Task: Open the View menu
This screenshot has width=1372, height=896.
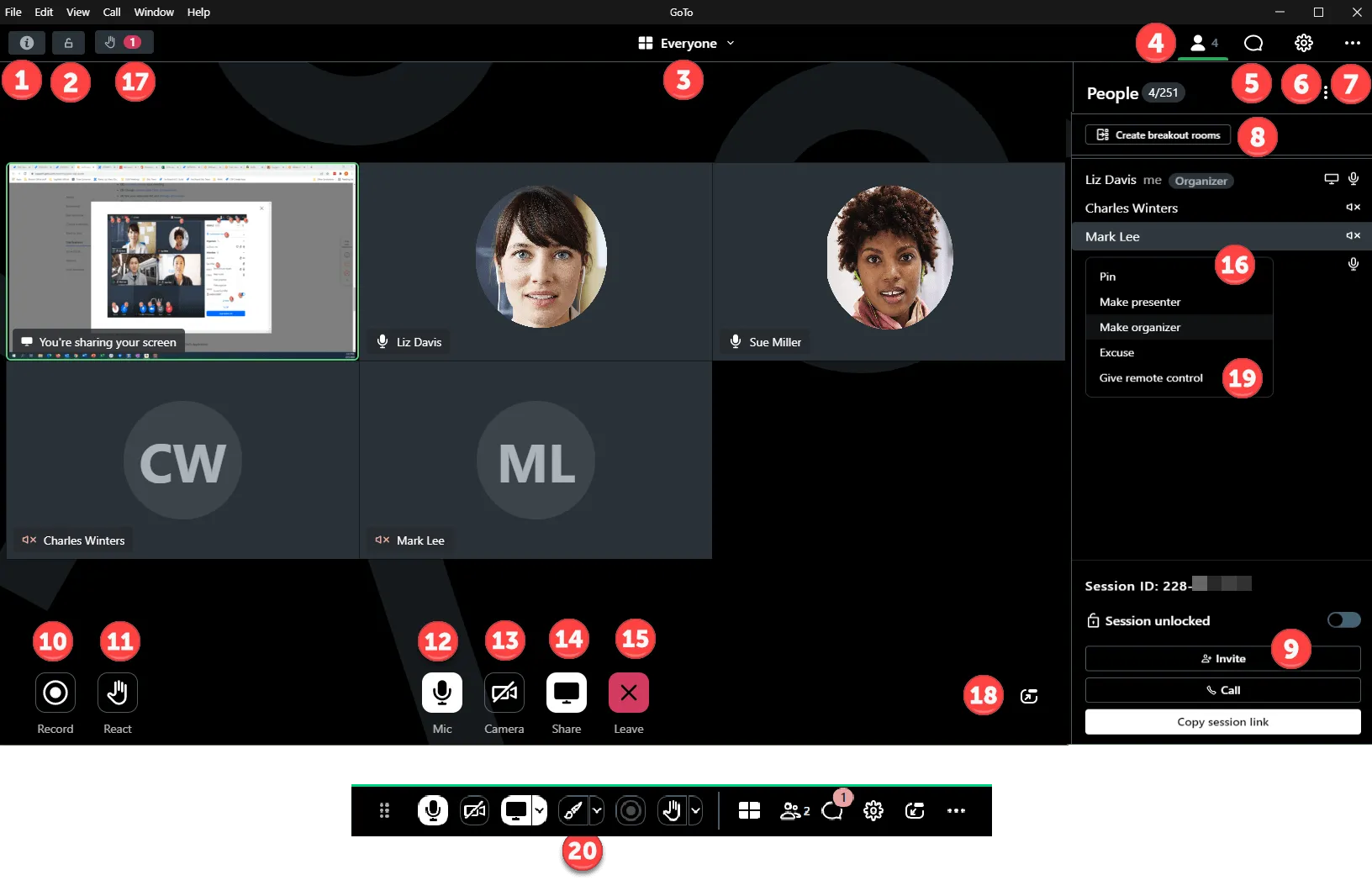Action: coord(78,12)
